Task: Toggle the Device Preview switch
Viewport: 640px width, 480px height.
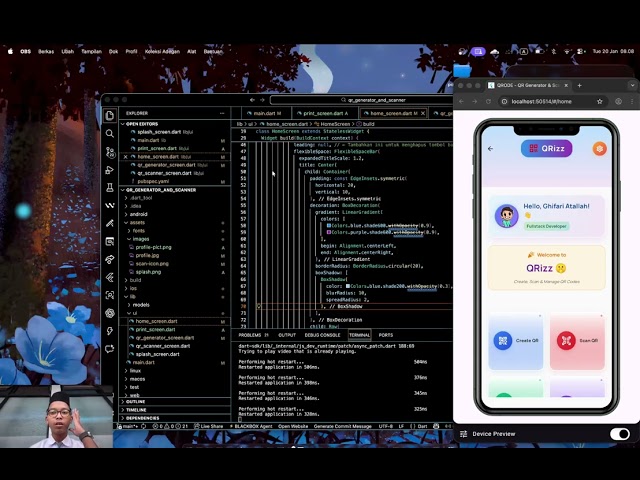Action: [619, 434]
